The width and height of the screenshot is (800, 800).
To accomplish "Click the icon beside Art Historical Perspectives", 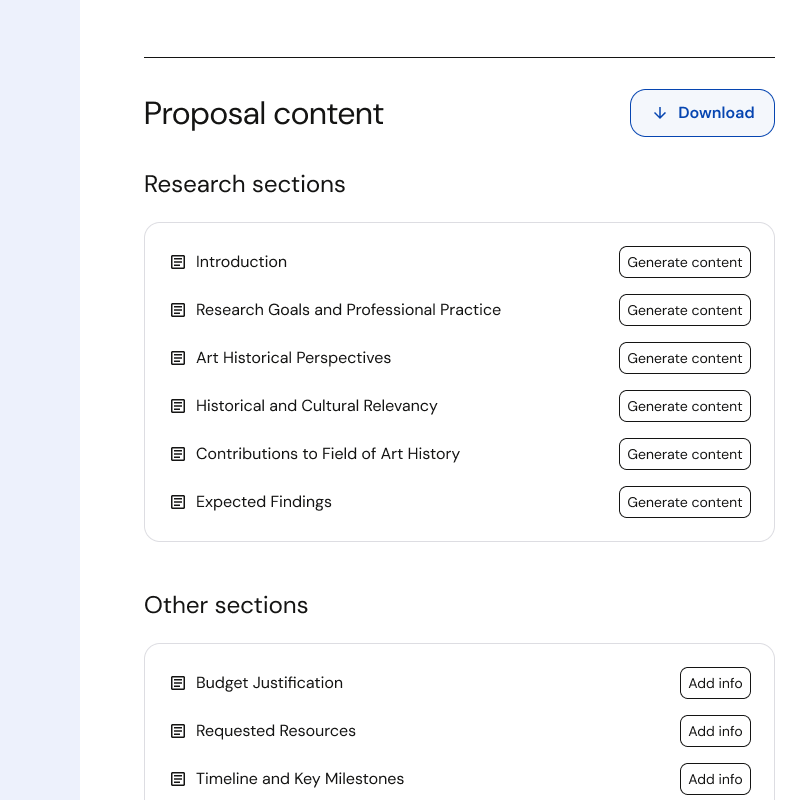I will tap(178, 358).
